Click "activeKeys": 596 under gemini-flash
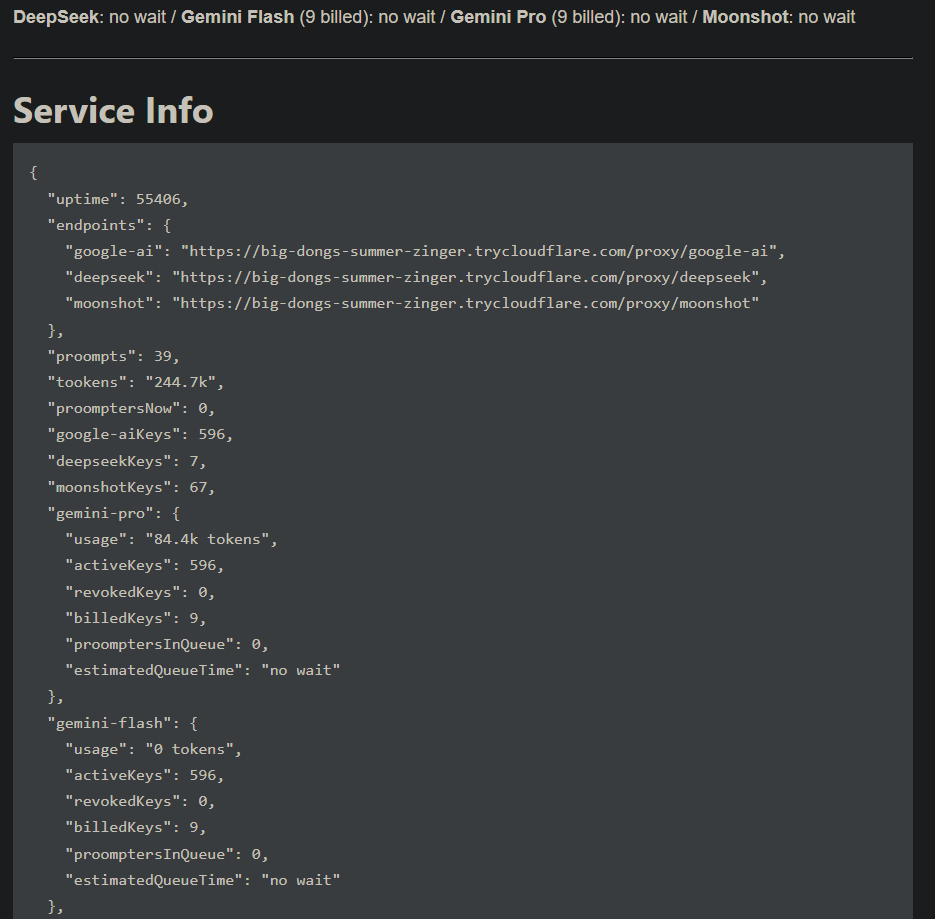Image resolution: width=935 pixels, height=919 pixels. (145, 775)
